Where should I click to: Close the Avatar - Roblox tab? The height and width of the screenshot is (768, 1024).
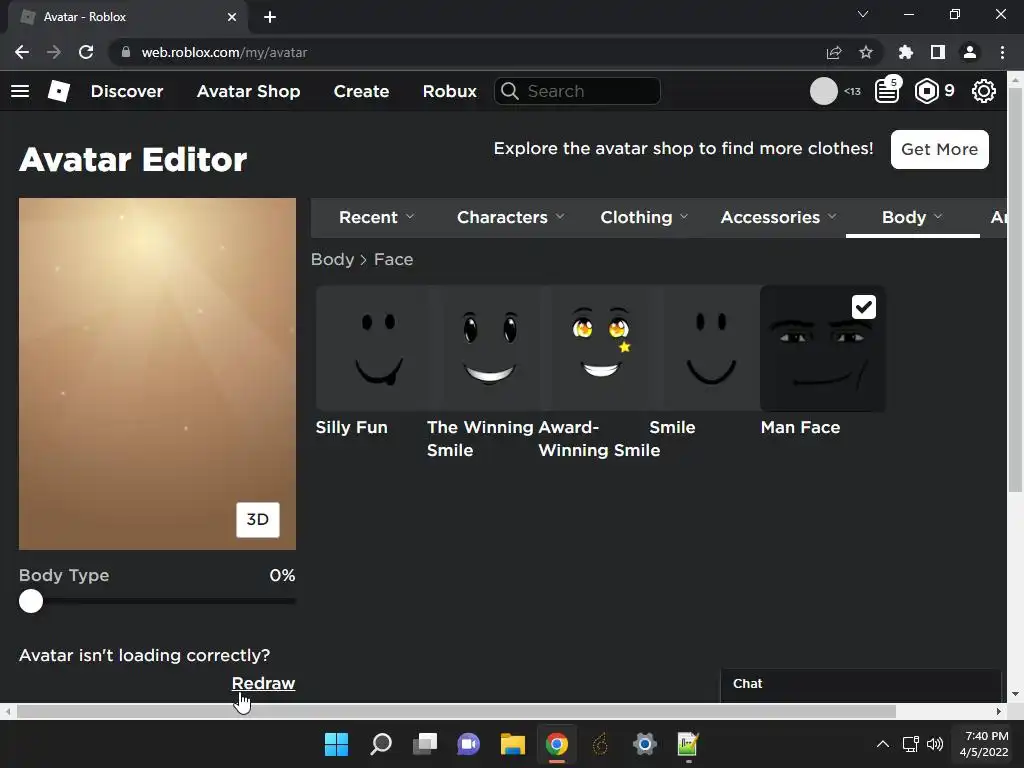click(x=232, y=17)
